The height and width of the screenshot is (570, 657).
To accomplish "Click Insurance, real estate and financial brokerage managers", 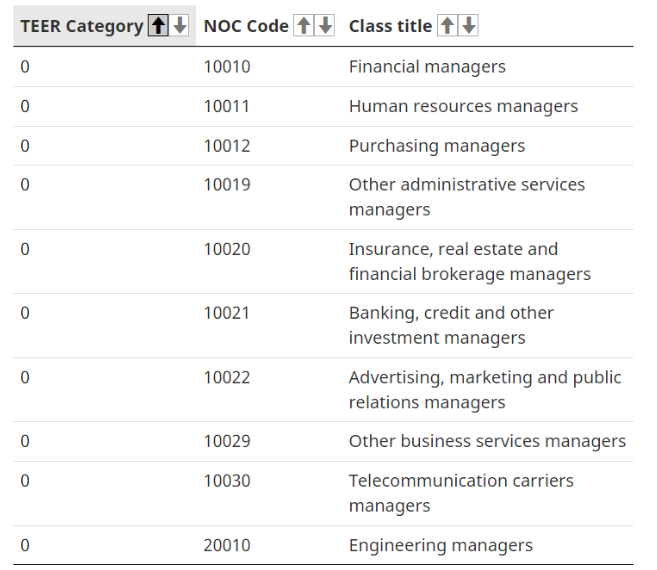I will pyautogui.click(x=470, y=262).
